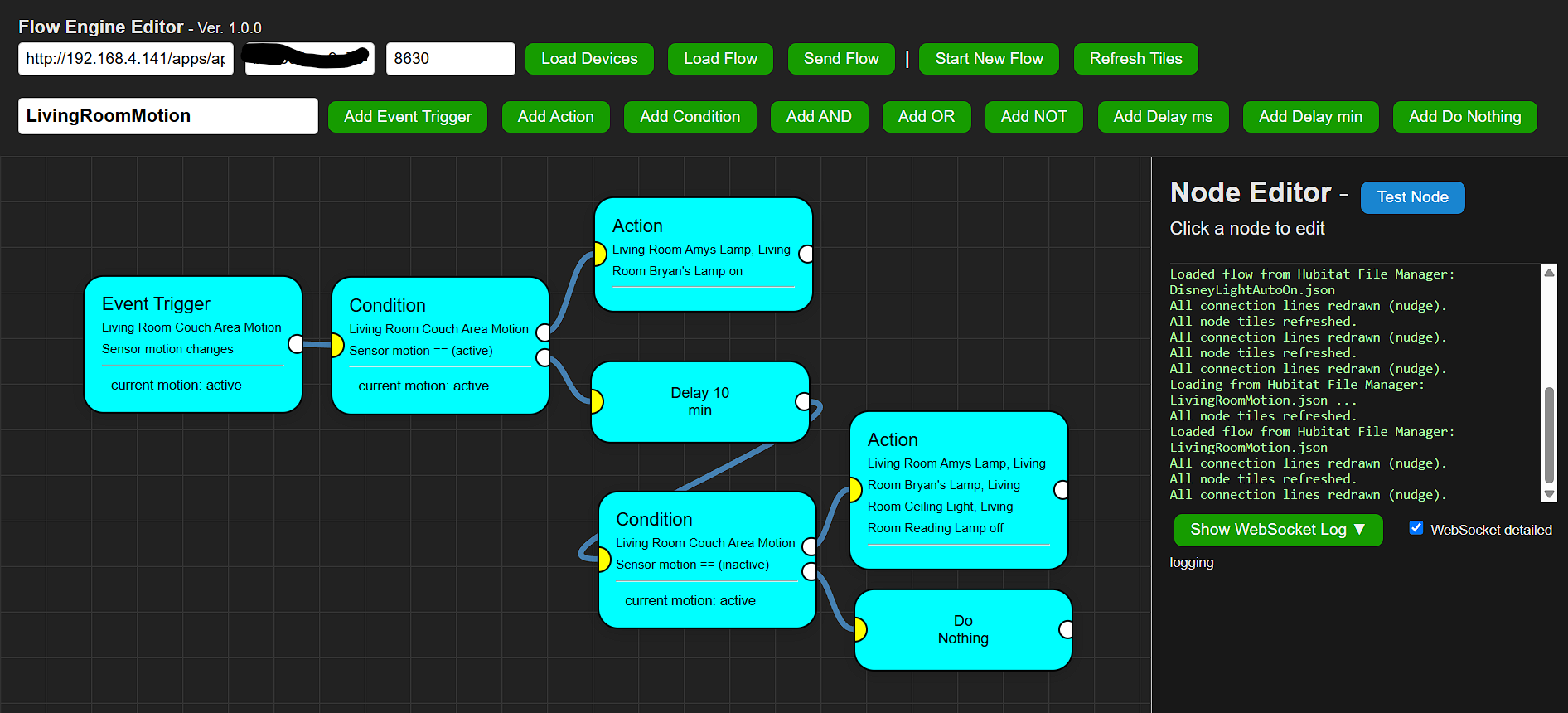Start a new flow
This screenshot has height=713, width=1568.
point(989,59)
